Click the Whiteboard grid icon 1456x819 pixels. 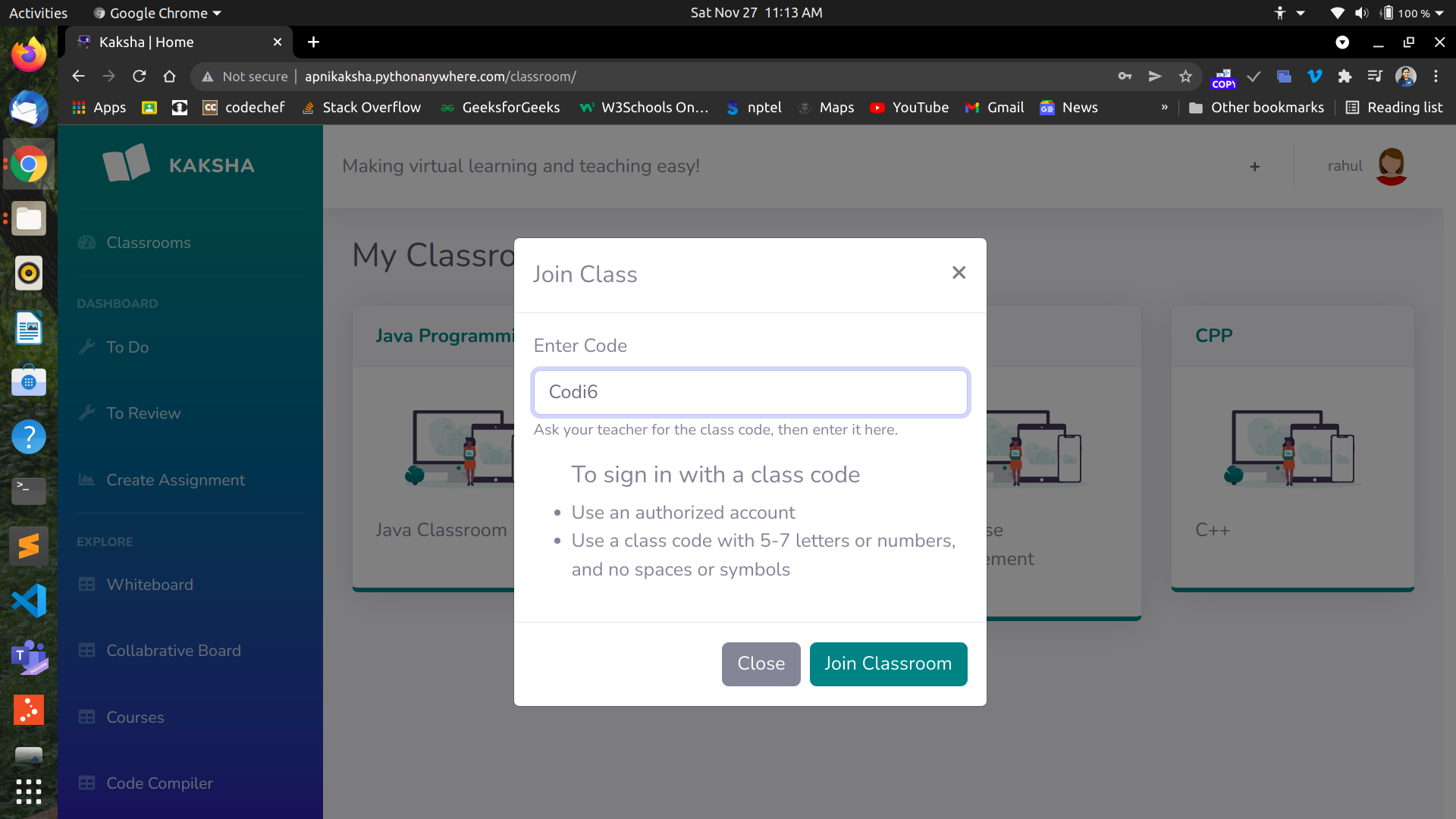click(87, 585)
